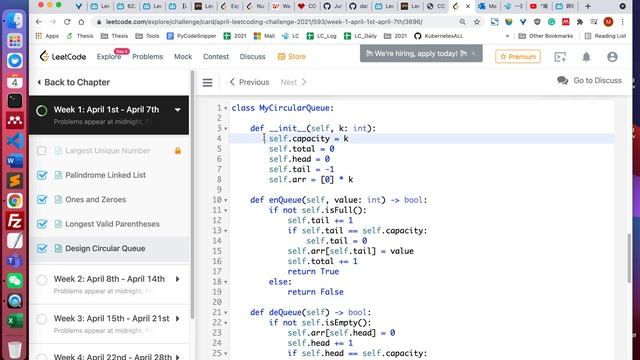Open the Discuss menu item
The width and height of the screenshot is (640, 360).
coord(252,57)
